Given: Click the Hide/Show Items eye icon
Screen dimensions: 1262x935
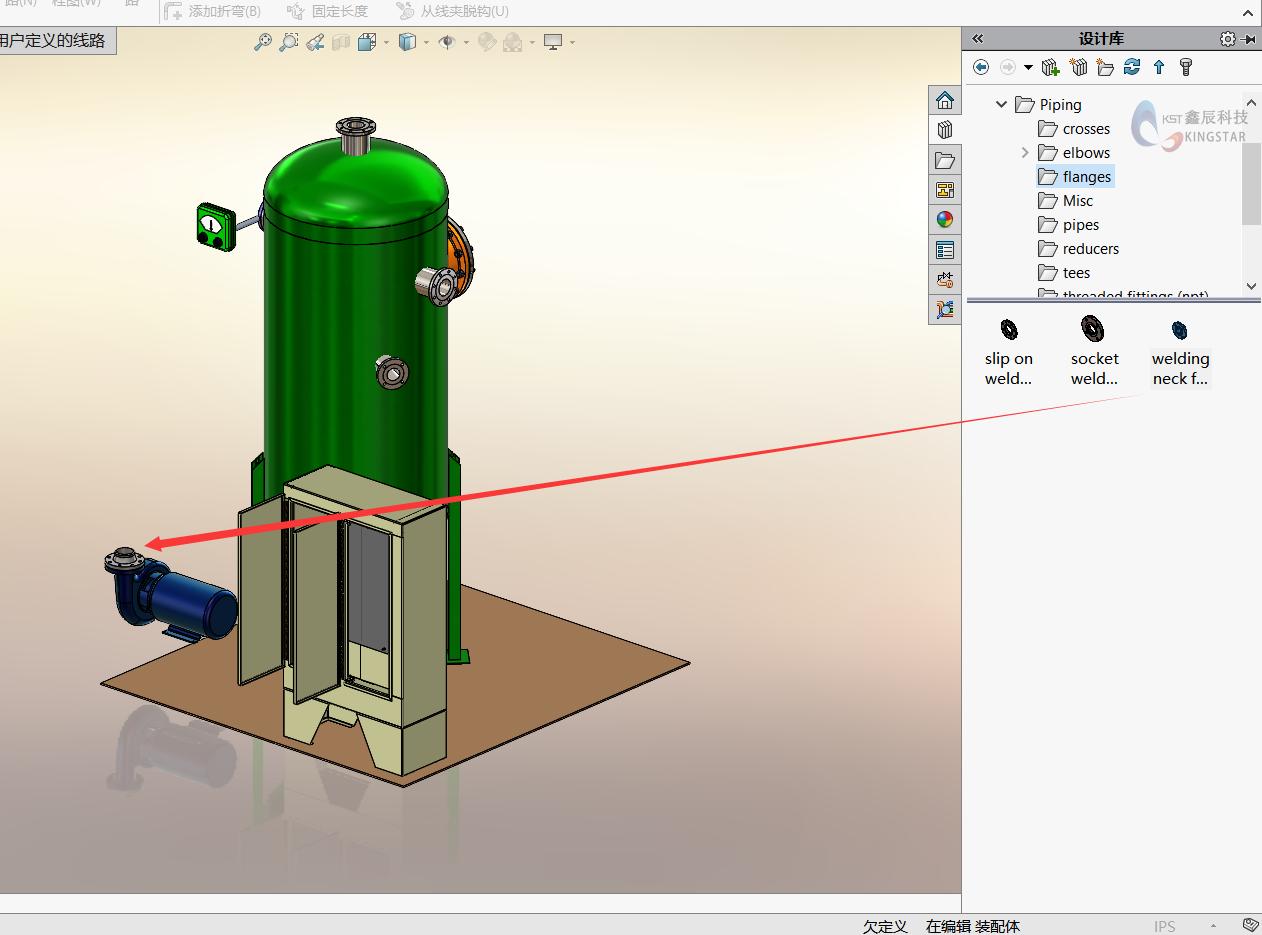Looking at the screenshot, I should (446, 42).
